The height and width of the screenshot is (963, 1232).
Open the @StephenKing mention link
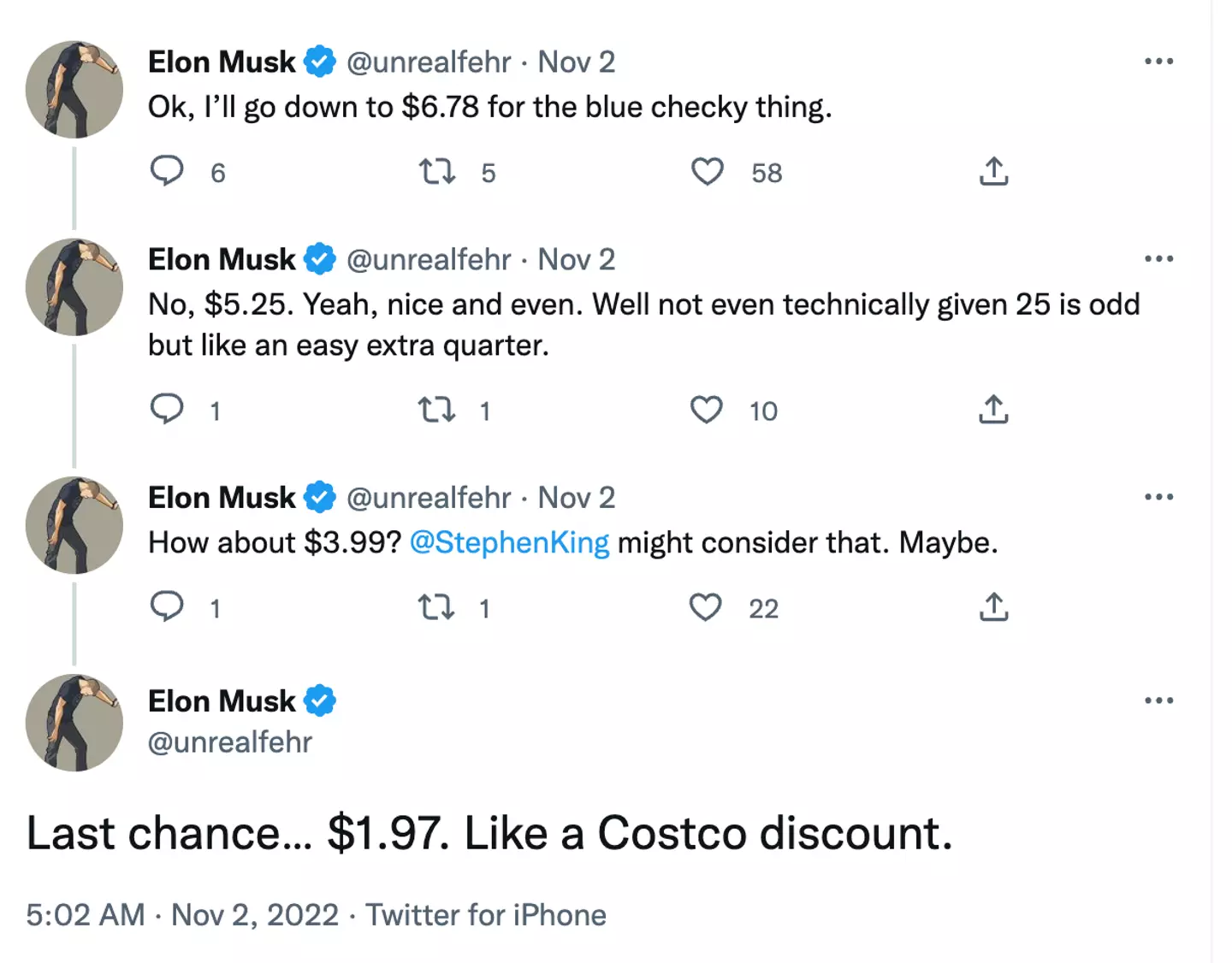pyautogui.click(x=509, y=542)
